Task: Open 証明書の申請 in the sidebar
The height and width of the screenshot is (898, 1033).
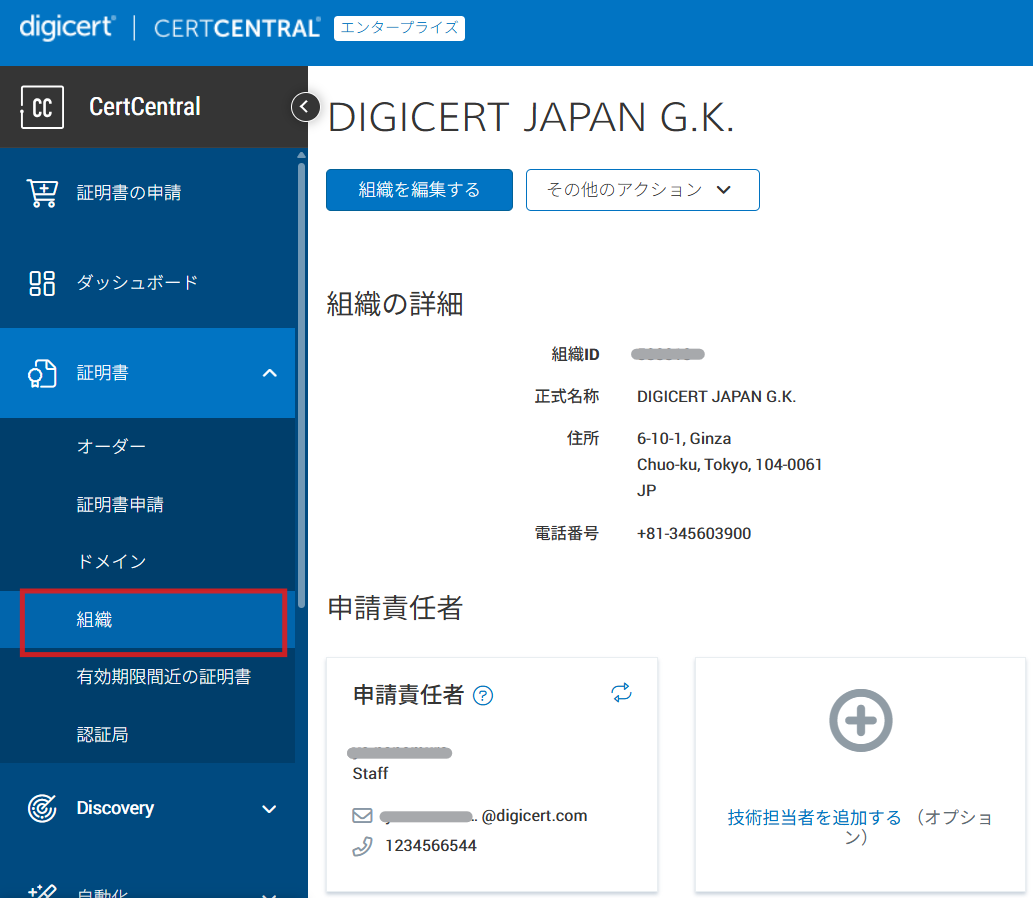Action: tap(148, 193)
